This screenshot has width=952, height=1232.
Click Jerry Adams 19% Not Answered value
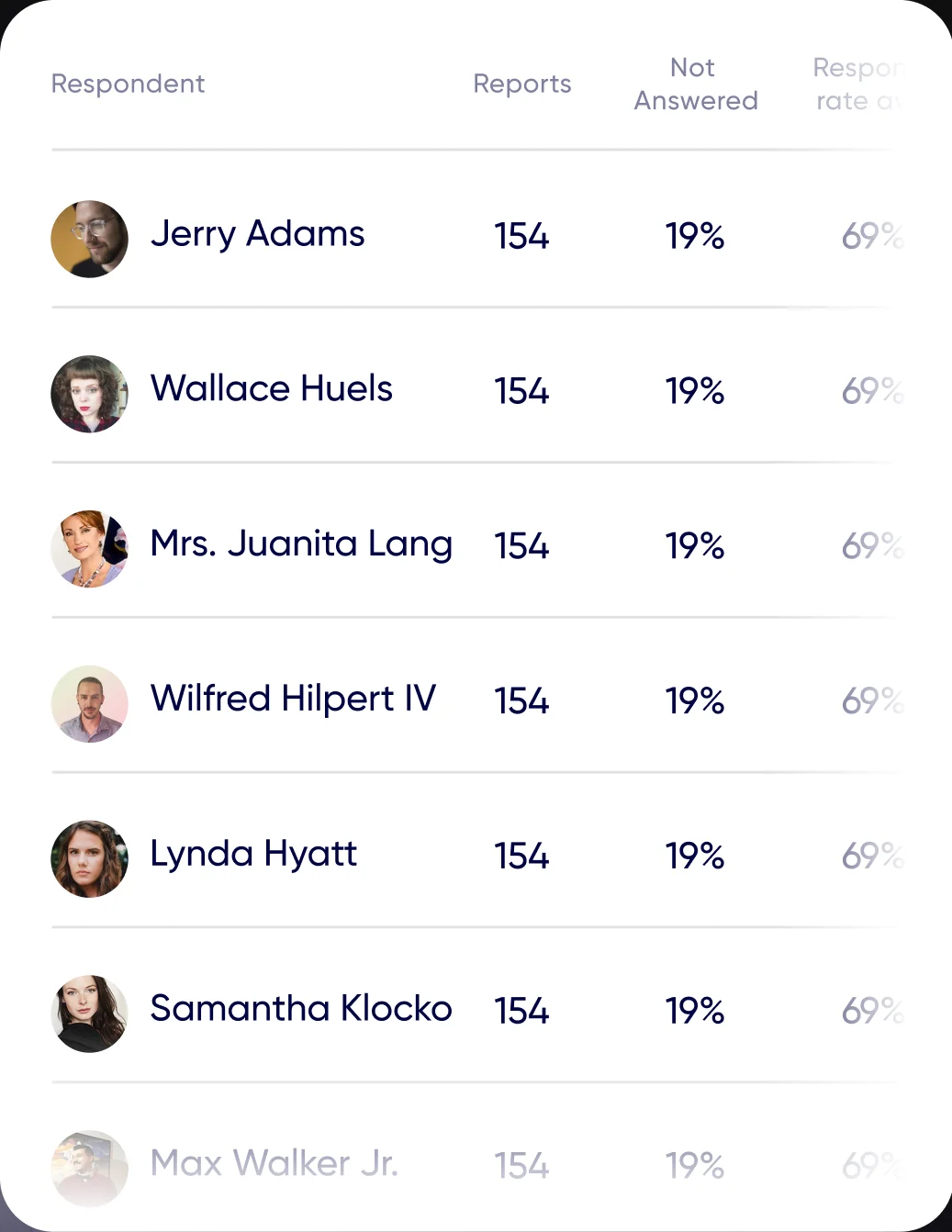click(x=695, y=237)
